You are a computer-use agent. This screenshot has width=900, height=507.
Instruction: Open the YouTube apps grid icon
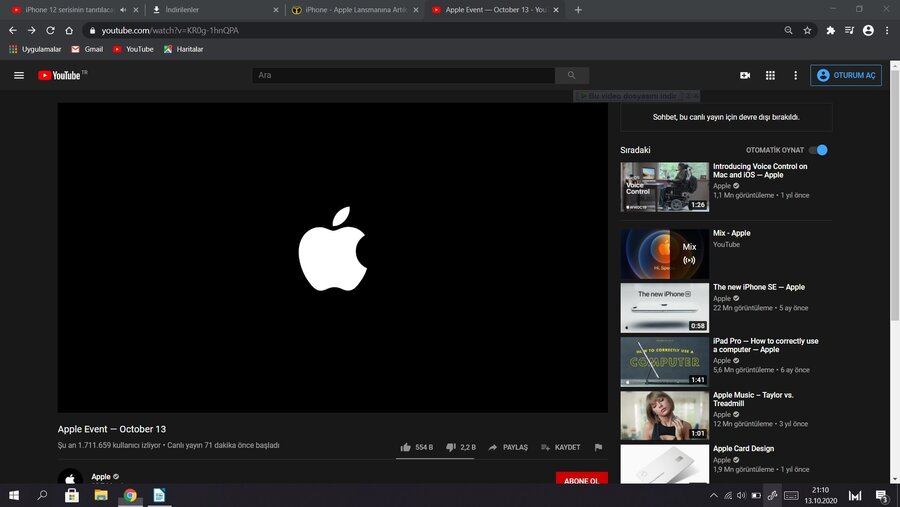pos(770,75)
